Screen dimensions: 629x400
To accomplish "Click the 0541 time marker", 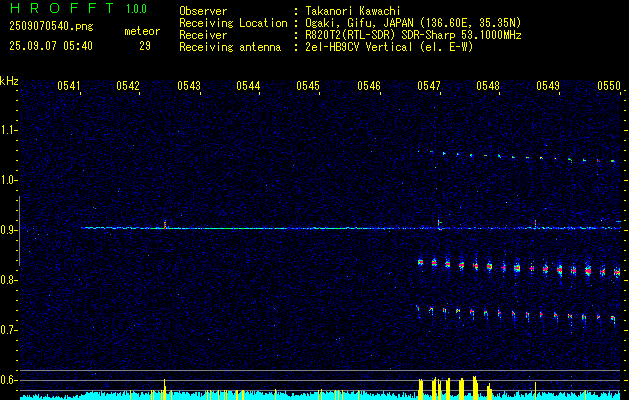I will pyautogui.click(x=69, y=85).
